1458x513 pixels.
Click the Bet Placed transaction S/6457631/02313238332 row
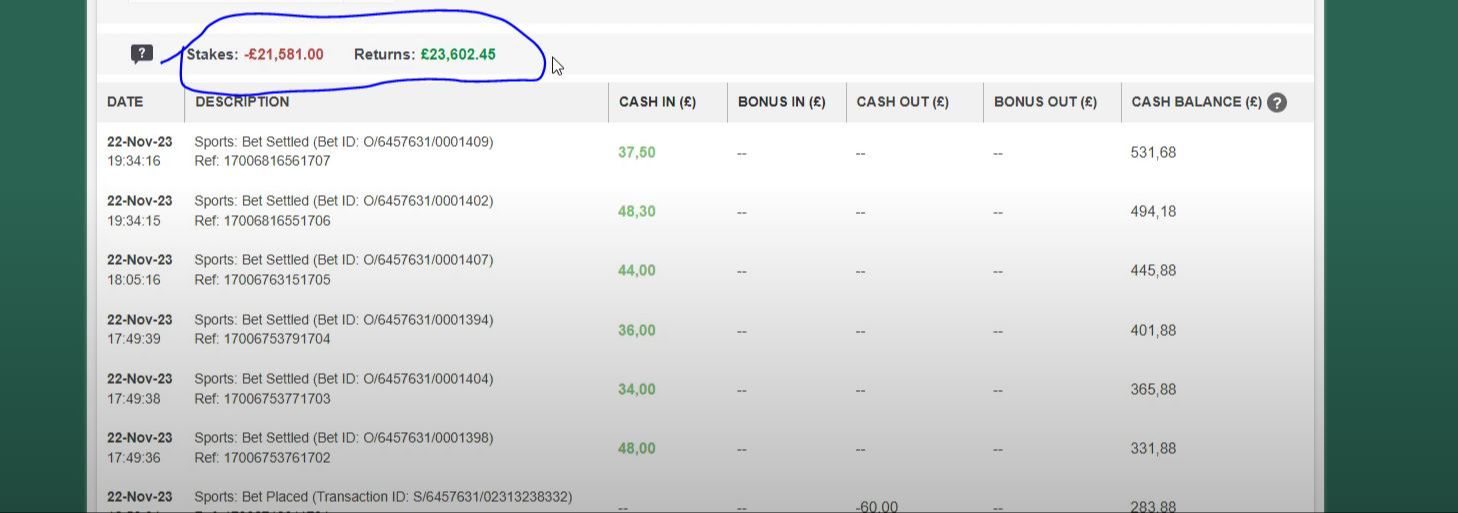(705, 500)
